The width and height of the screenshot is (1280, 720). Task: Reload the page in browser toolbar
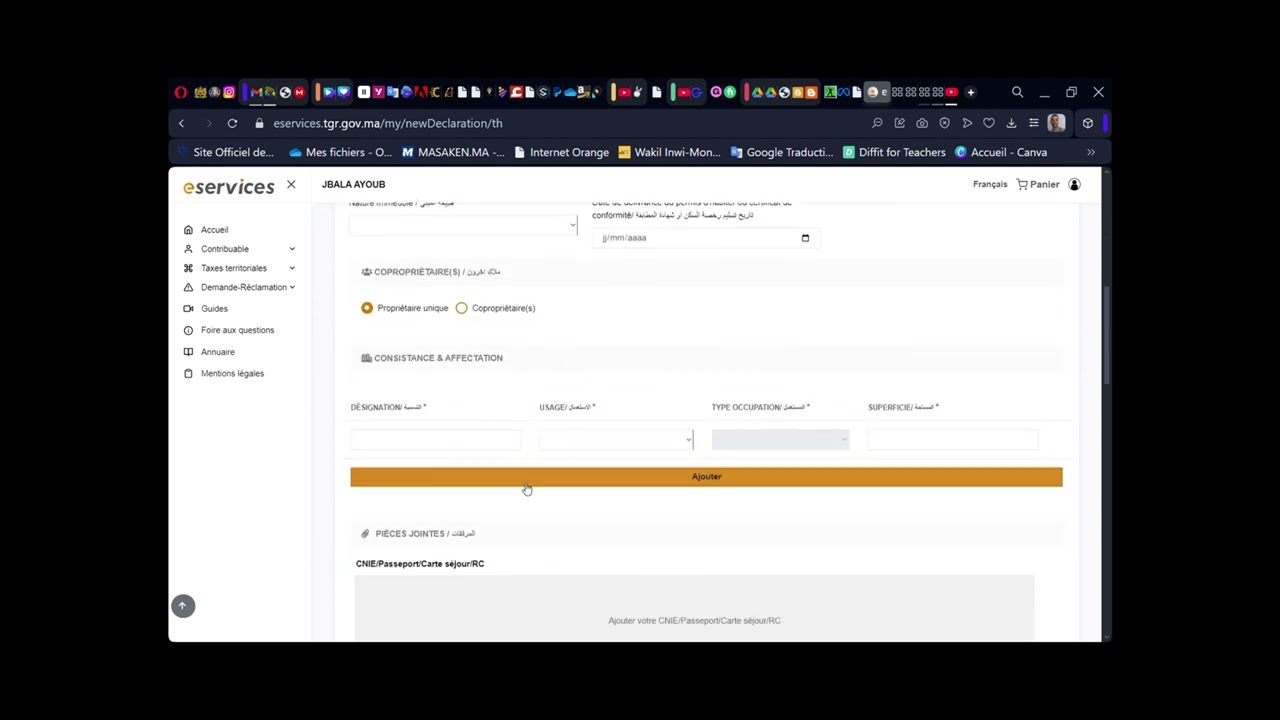pos(232,123)
